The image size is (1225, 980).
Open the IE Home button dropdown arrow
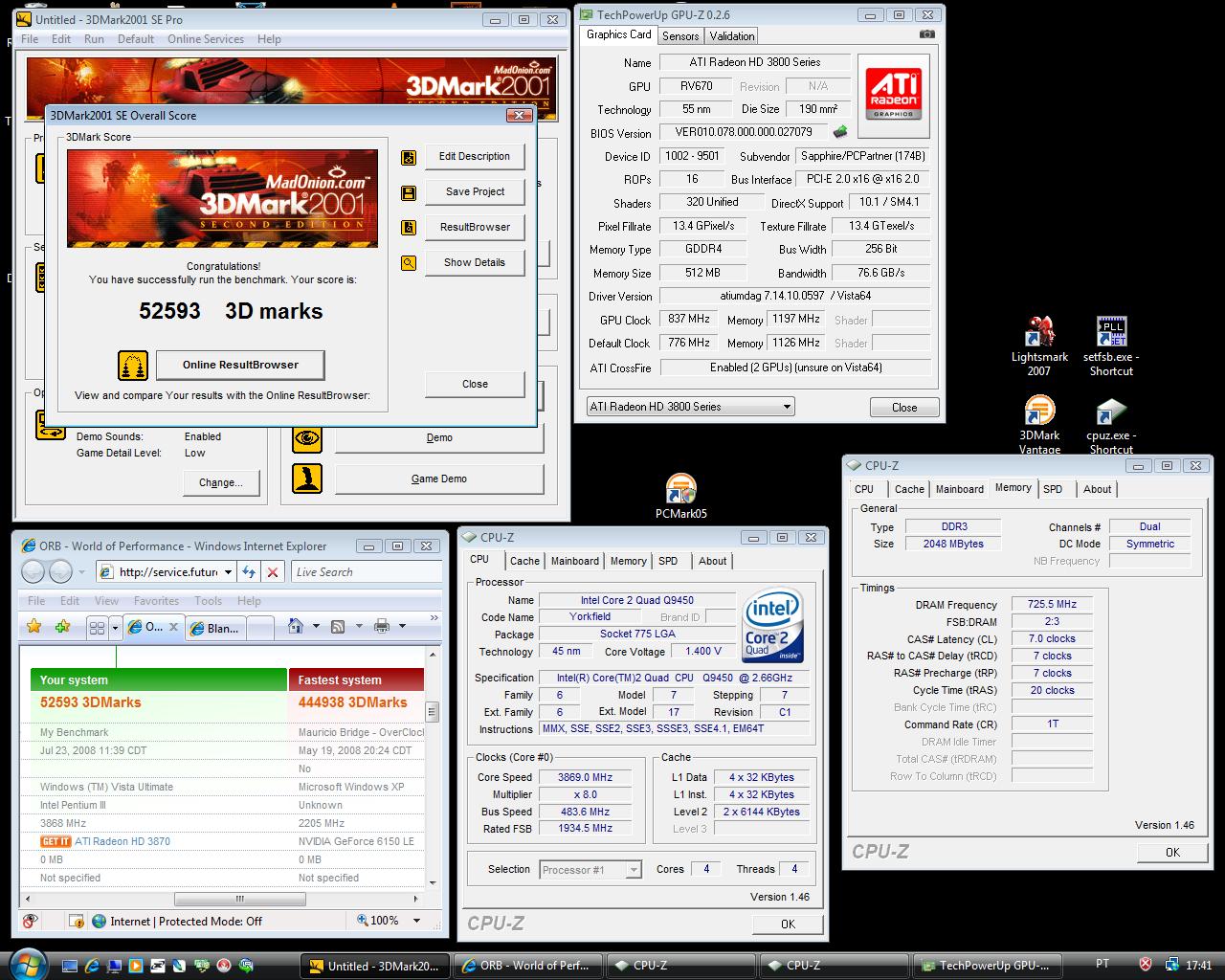pos(316,626)
